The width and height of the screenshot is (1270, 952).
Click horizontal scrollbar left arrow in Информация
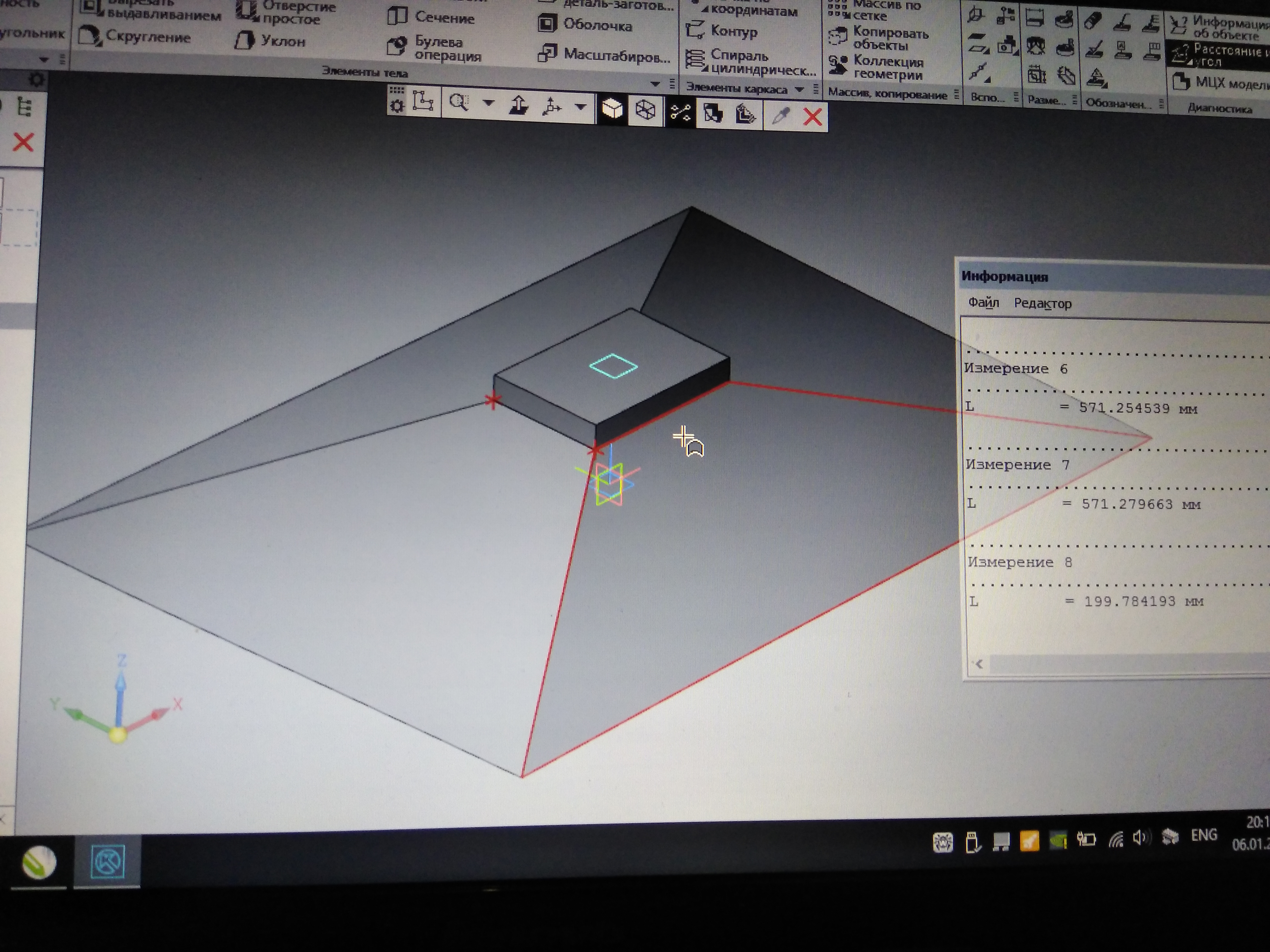(979, 664)
